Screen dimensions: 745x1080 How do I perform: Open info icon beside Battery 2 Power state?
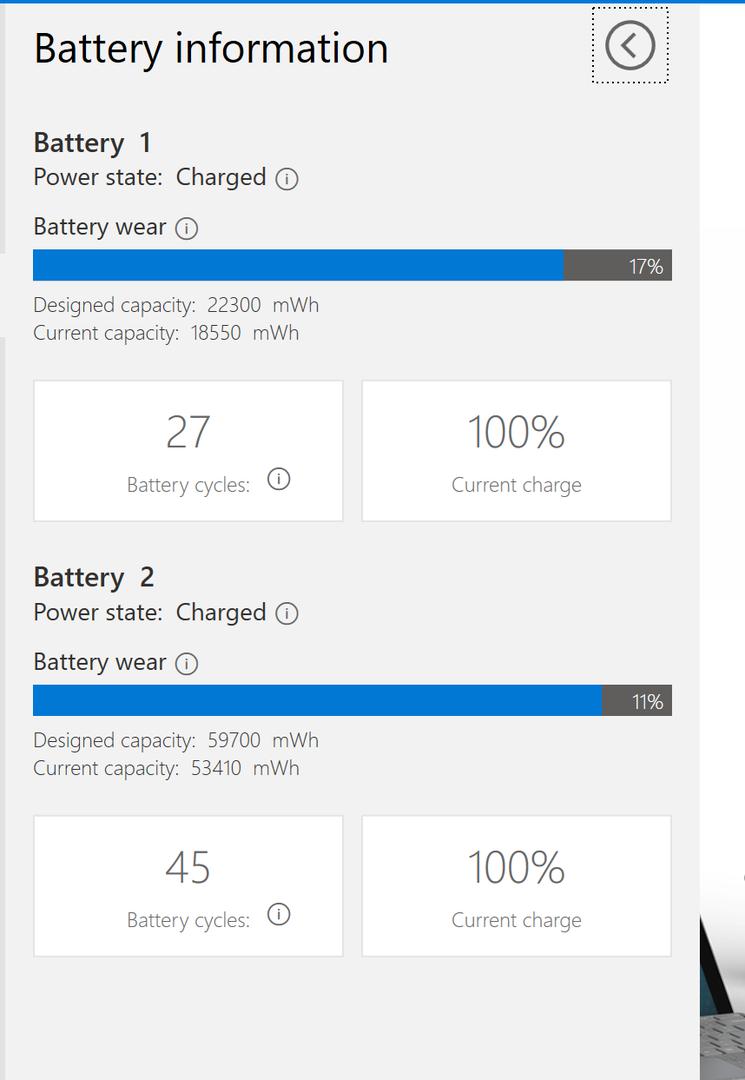pyautogui.click(x=286, y=614)
